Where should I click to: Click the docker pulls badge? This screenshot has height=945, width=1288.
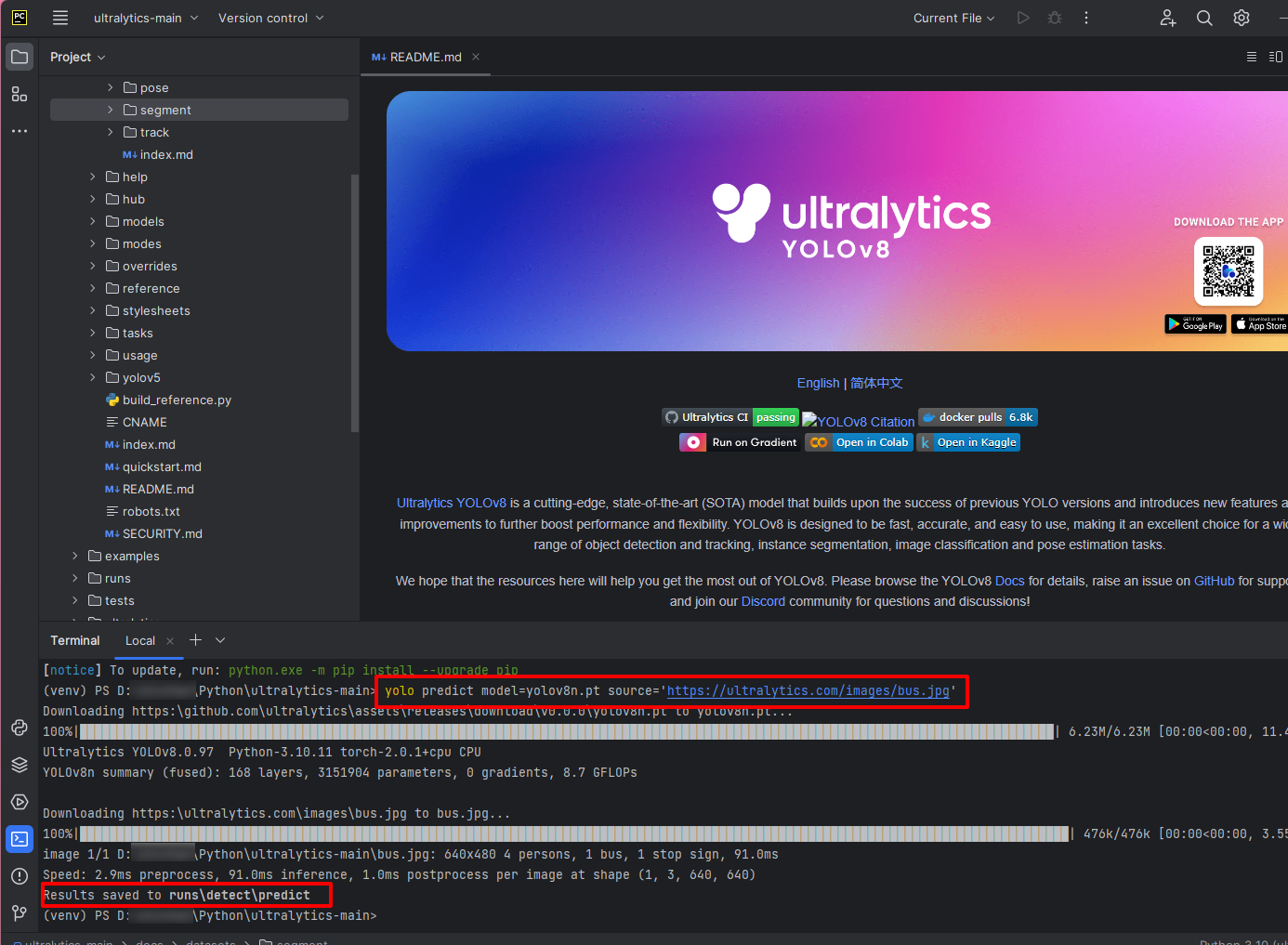point(978,417)
